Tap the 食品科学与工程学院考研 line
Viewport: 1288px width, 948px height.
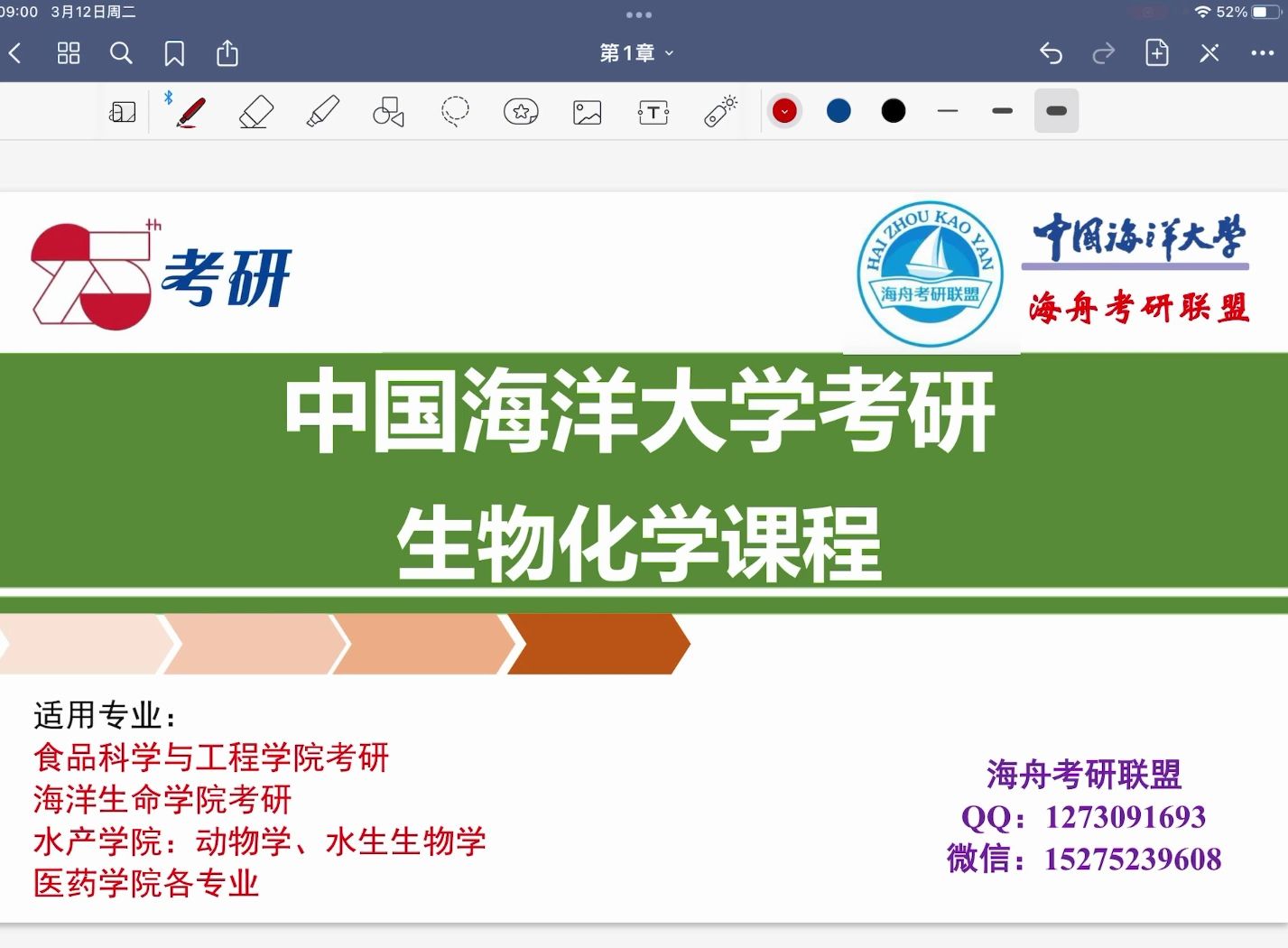coord(211,757)
